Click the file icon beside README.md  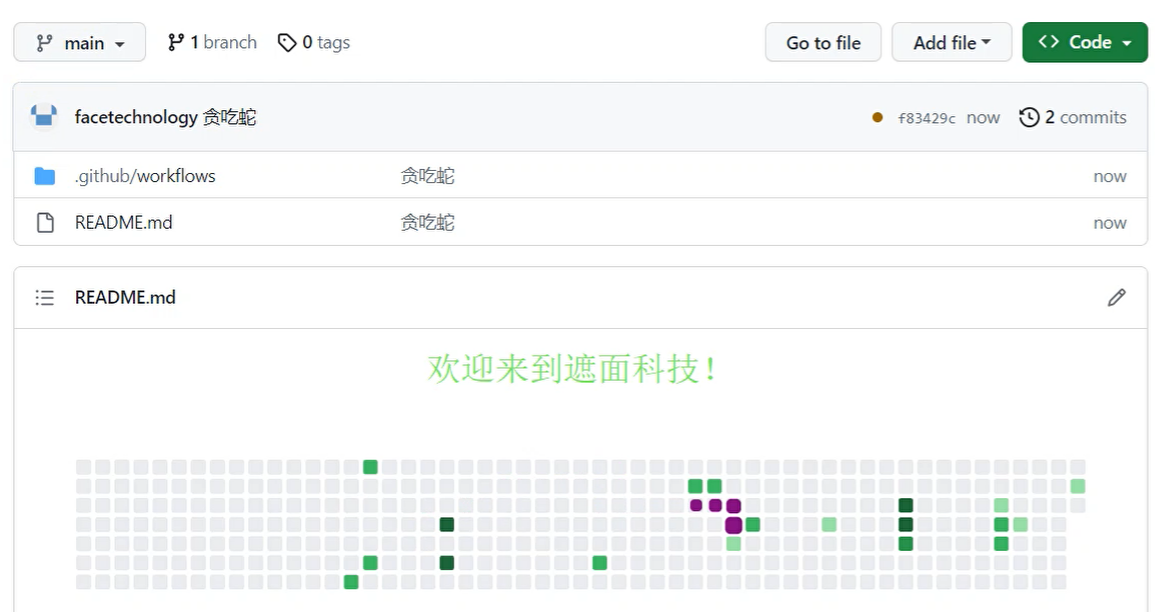(45, 222)
